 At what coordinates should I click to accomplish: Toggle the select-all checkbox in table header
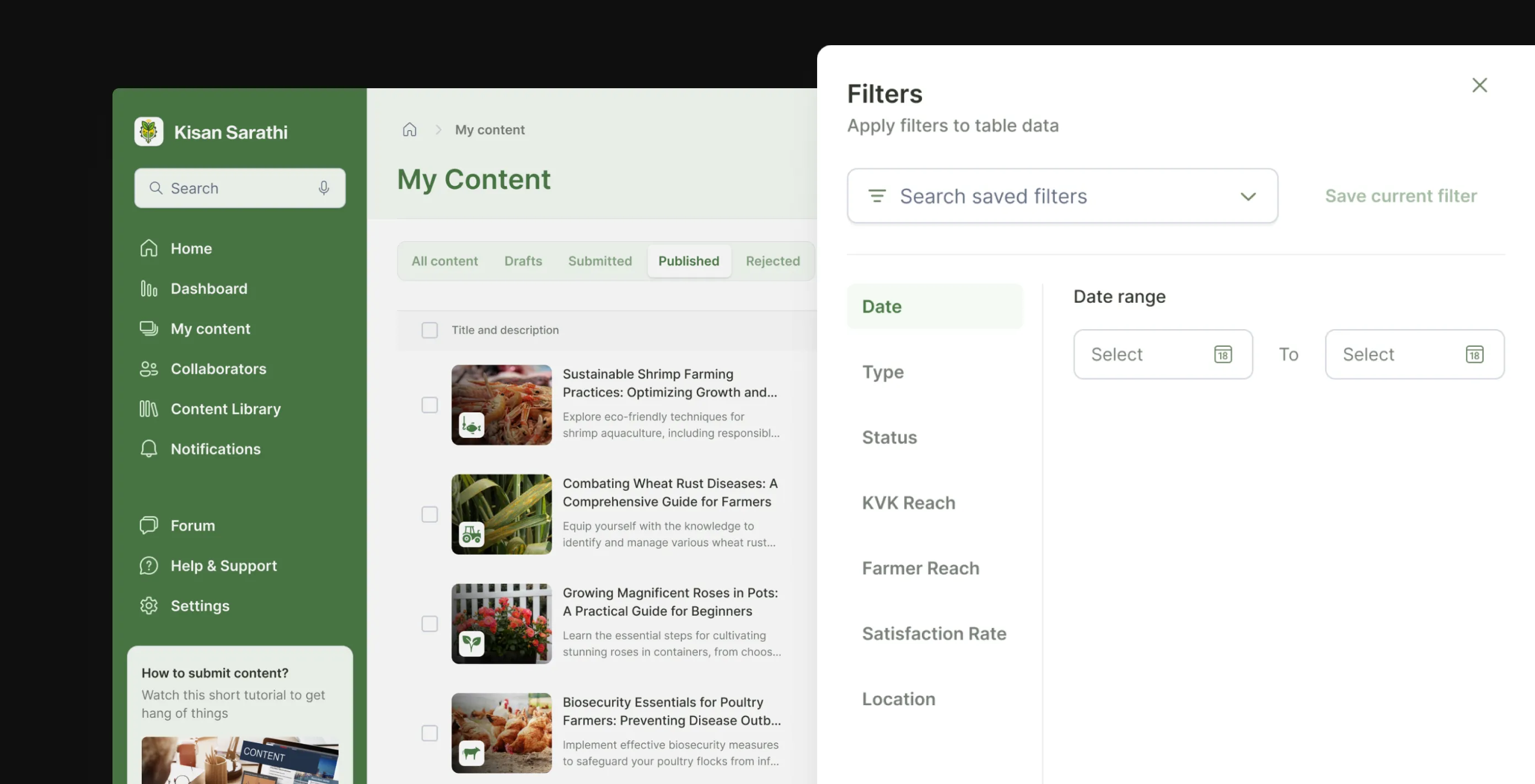point(430,330)
